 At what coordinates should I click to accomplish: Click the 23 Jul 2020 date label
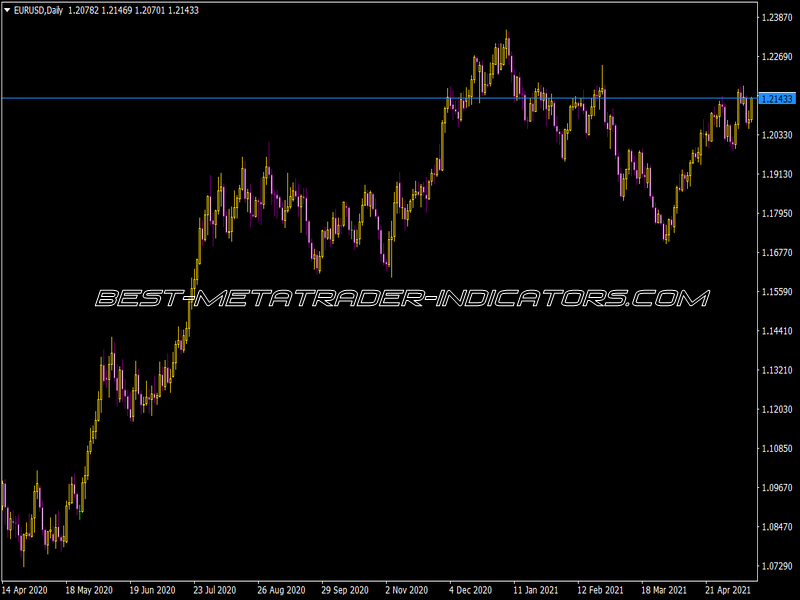[x=214, y=590]
